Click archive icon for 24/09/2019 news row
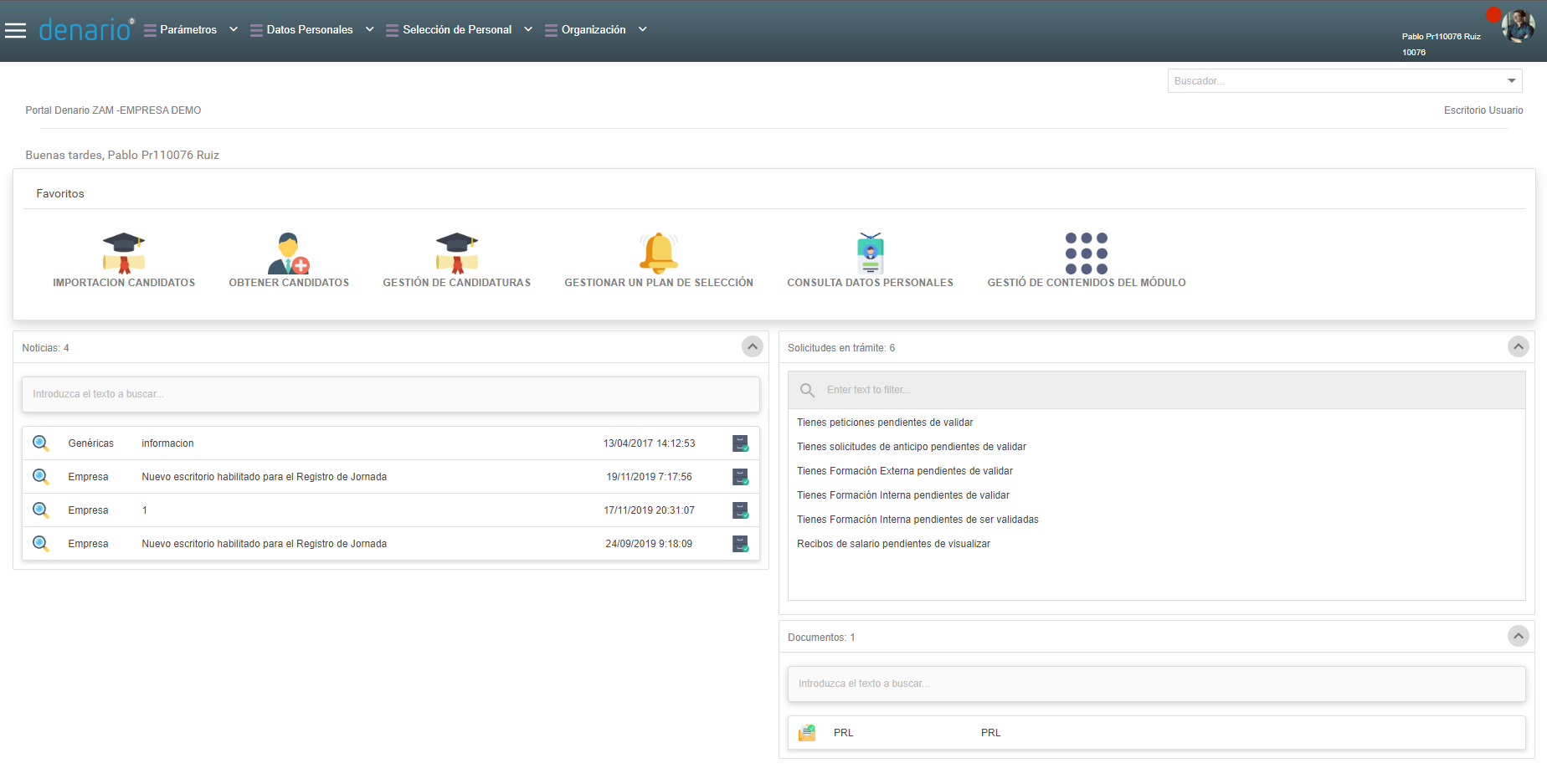The width and height of the screenshot is (1547, 784). point(741,544)
